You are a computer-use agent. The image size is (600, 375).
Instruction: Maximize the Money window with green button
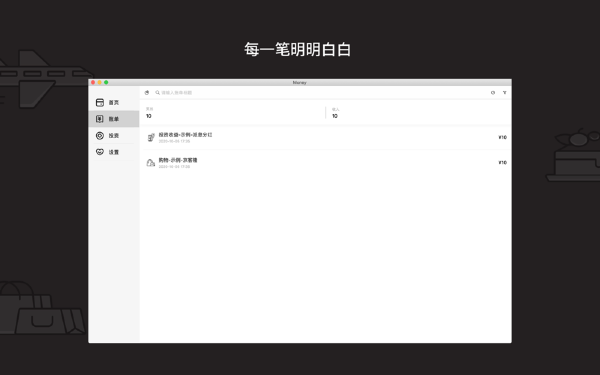point(106,83)
